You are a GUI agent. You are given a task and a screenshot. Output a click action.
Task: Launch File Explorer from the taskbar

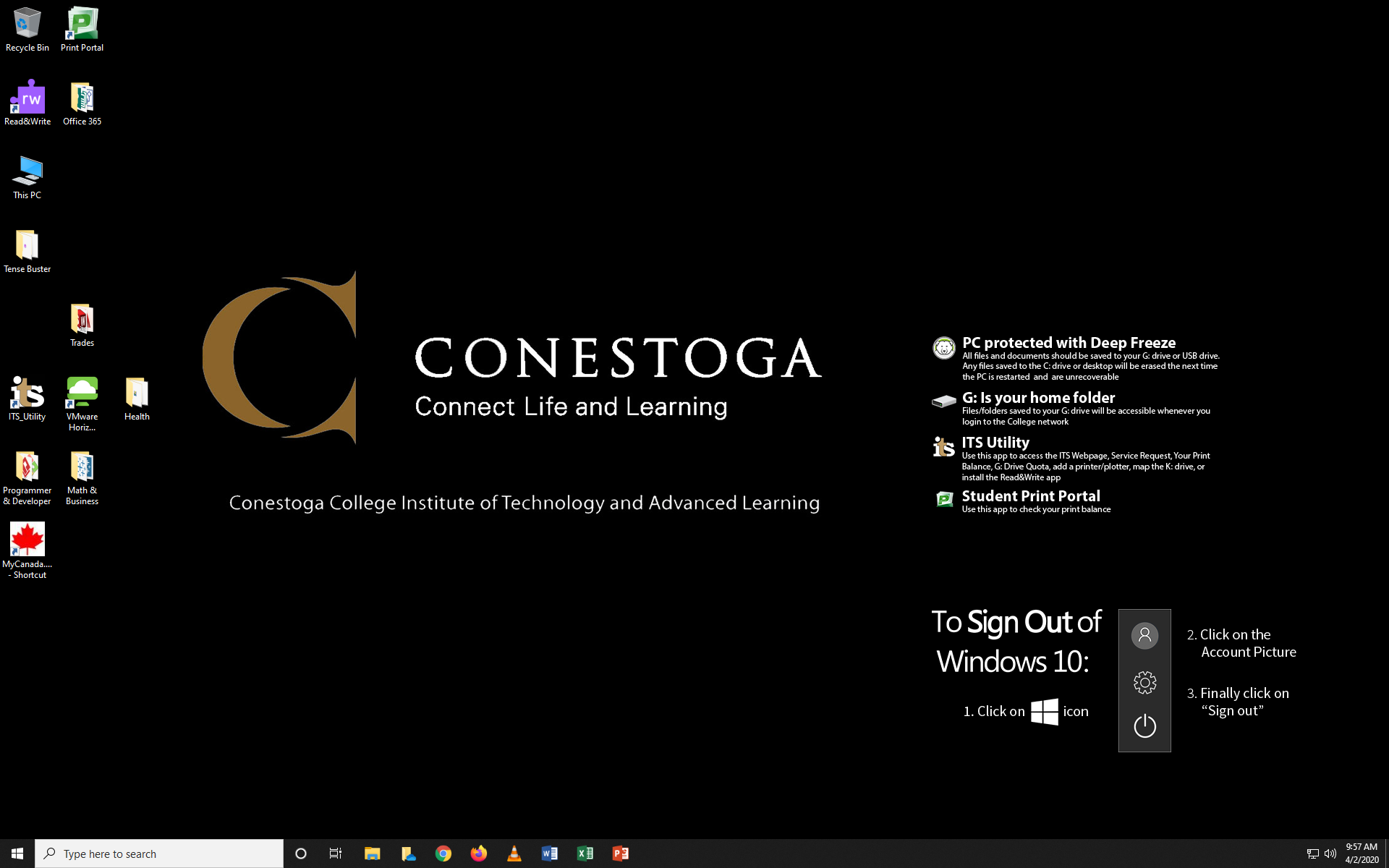372,854
